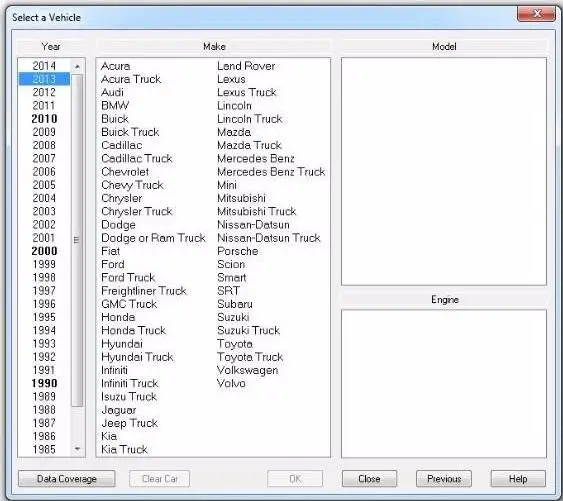This screenshot has height=501, width=563.
Task: Select year 2012
Action: click(44, 92)
